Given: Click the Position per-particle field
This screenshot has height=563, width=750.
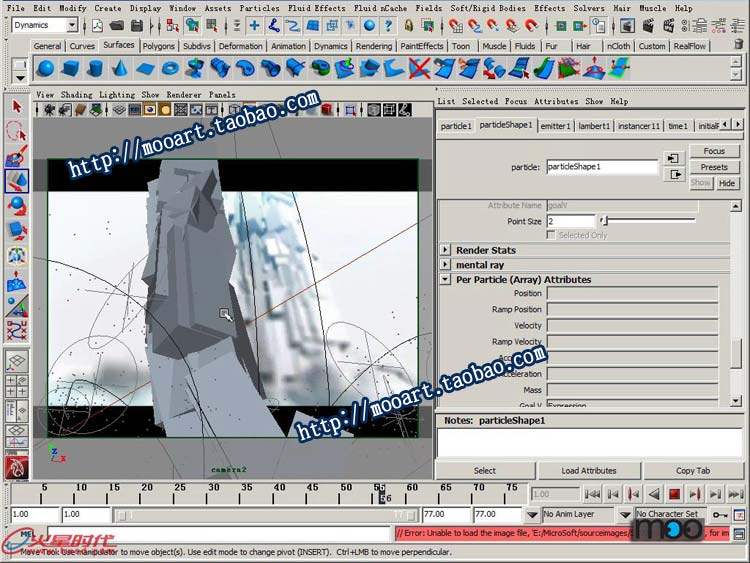Looking at the screenshot, I should coord(633,293).
